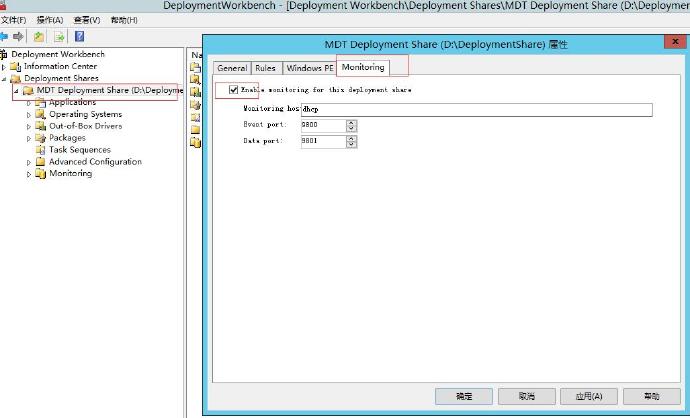
Task: Expand the Packages tree node
Action: pyautogui.click(x=29, y=139)
